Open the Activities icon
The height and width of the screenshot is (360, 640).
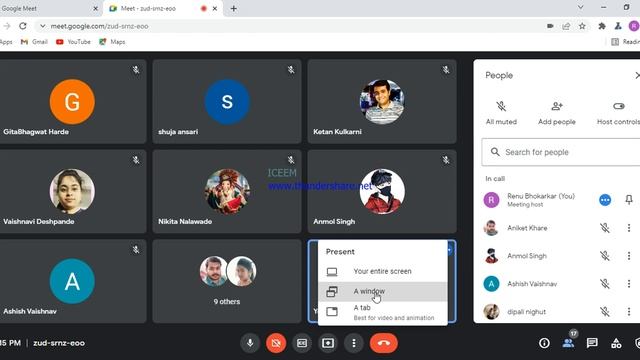click(616, 343)
